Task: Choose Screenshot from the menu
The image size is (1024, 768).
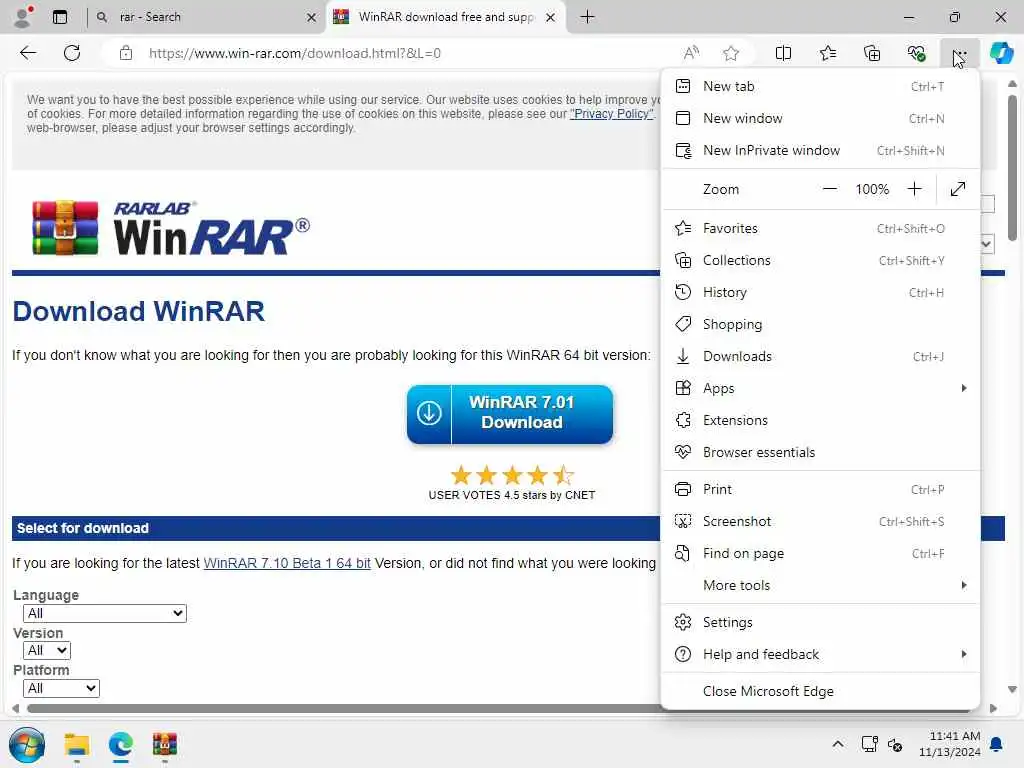Action: (820, 522)
